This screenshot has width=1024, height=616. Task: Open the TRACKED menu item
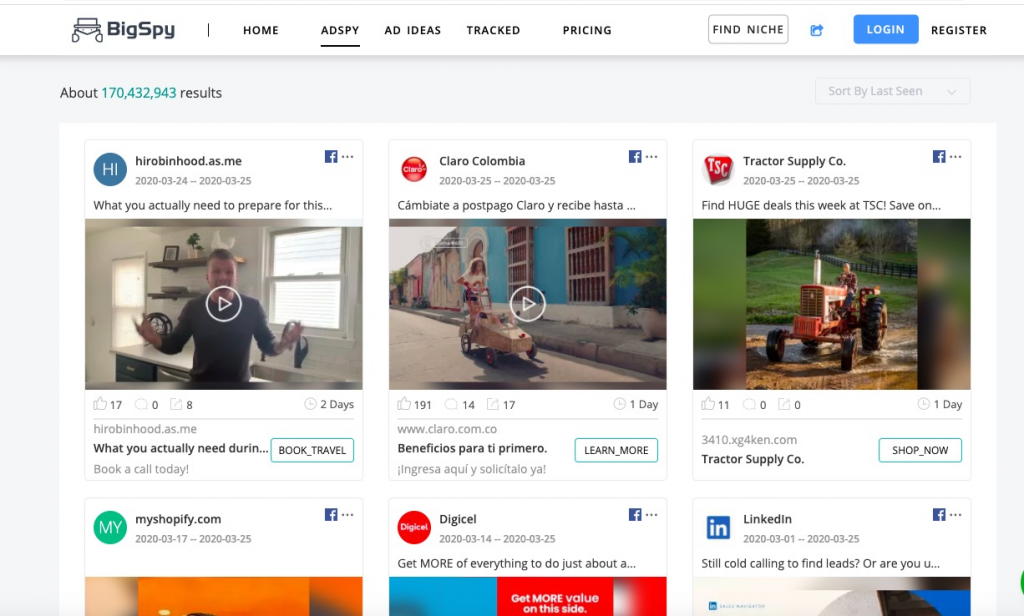(493, 30)
